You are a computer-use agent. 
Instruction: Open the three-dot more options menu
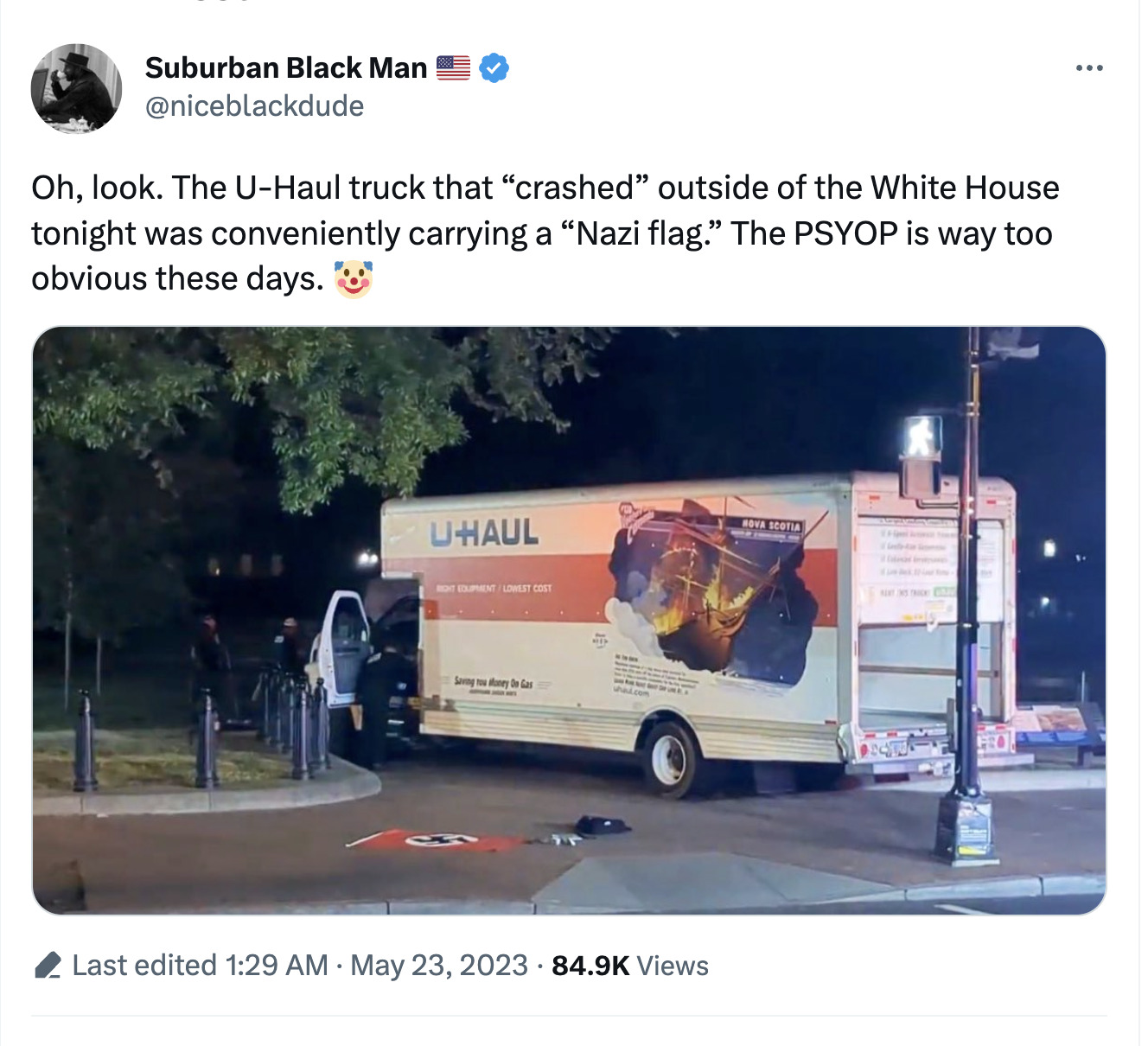1089,67
